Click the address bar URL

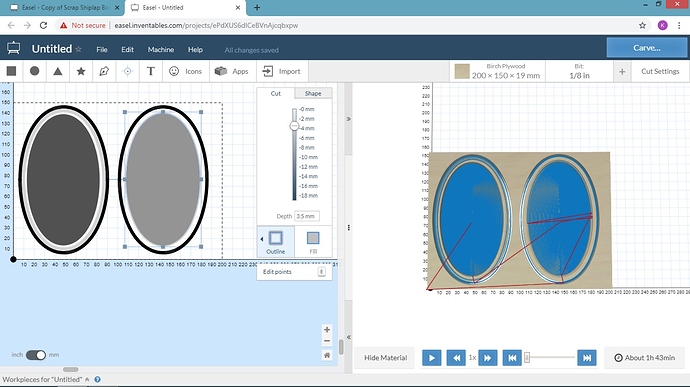(x=206, y=26)
